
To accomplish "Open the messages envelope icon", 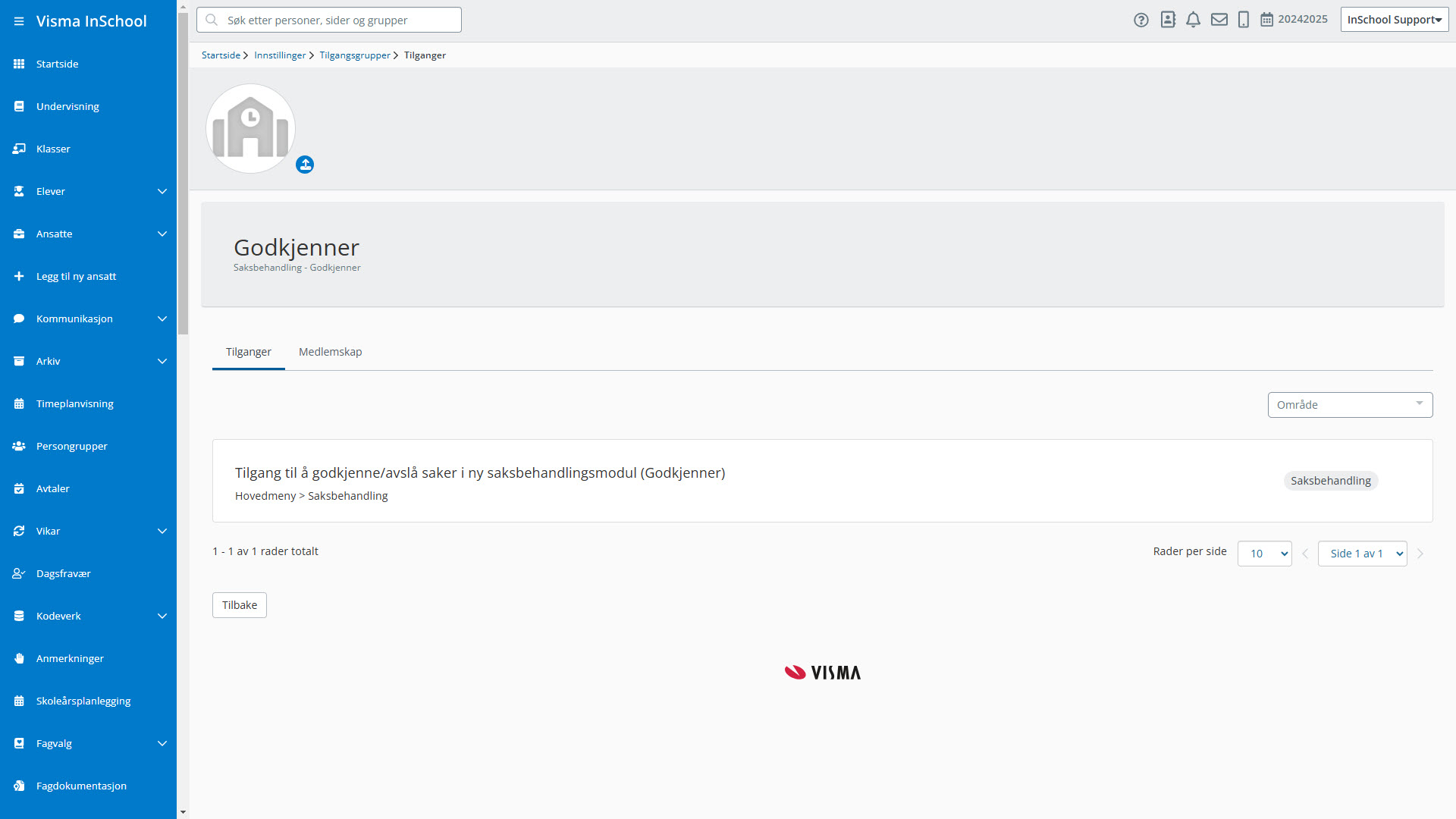I will [x=1219, y=20].
